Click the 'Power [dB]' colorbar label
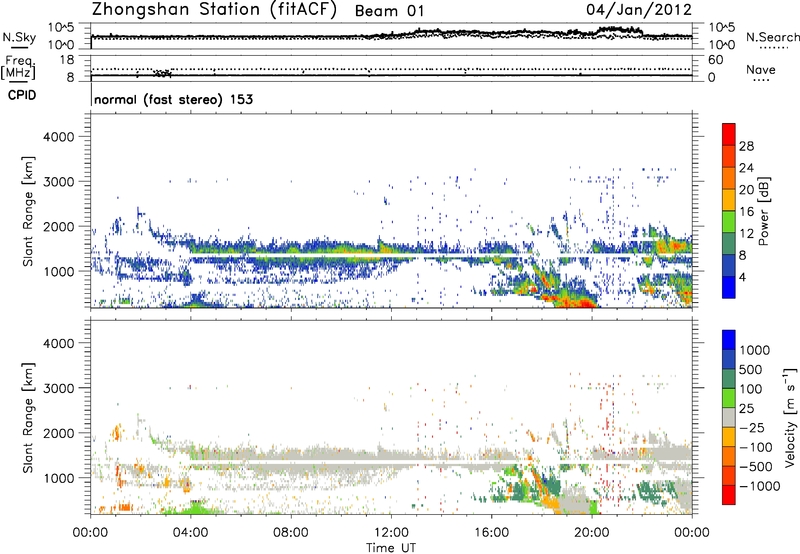 pos(763,211)
